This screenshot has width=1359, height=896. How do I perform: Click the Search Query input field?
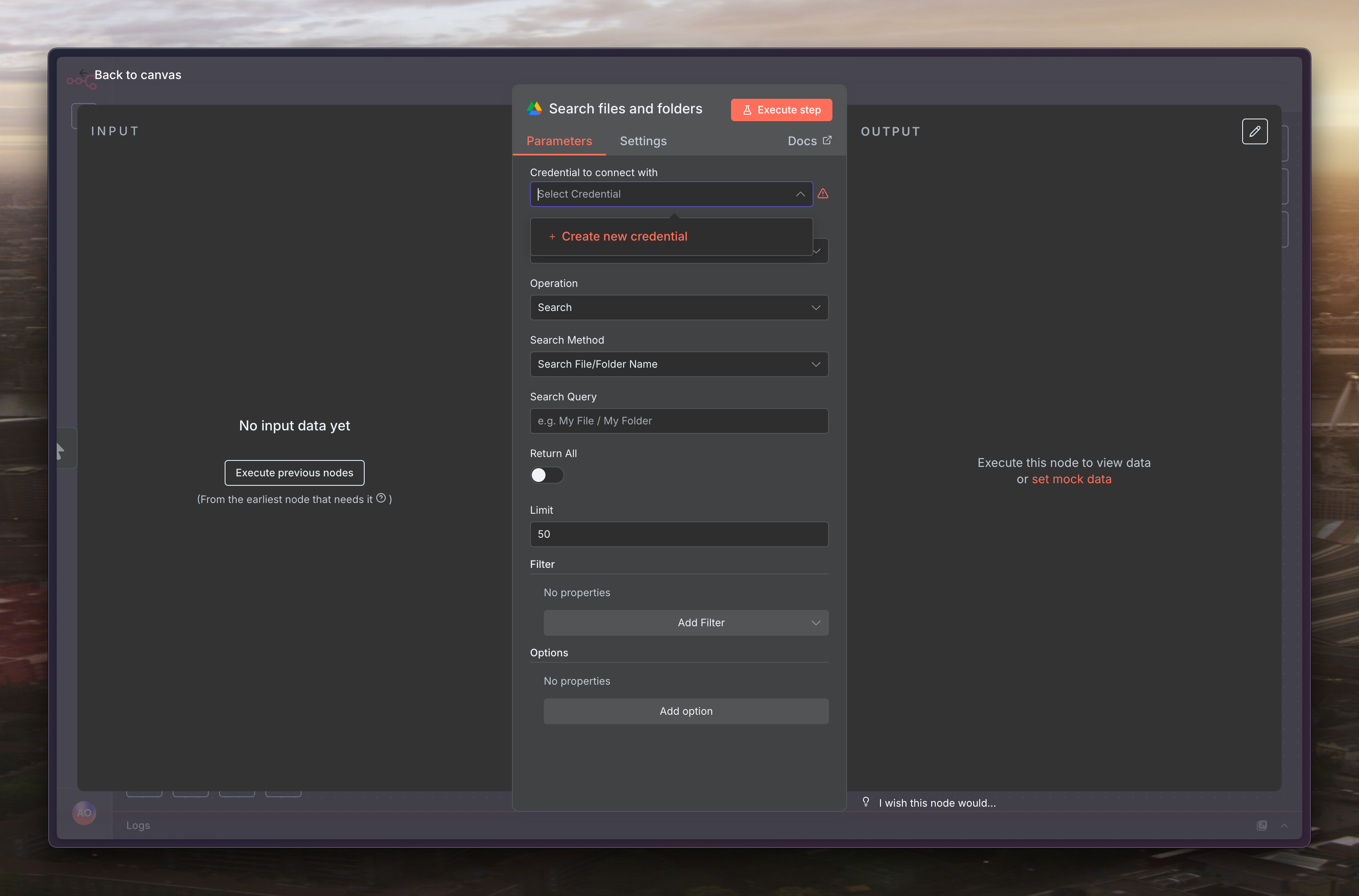pos(679,421)
